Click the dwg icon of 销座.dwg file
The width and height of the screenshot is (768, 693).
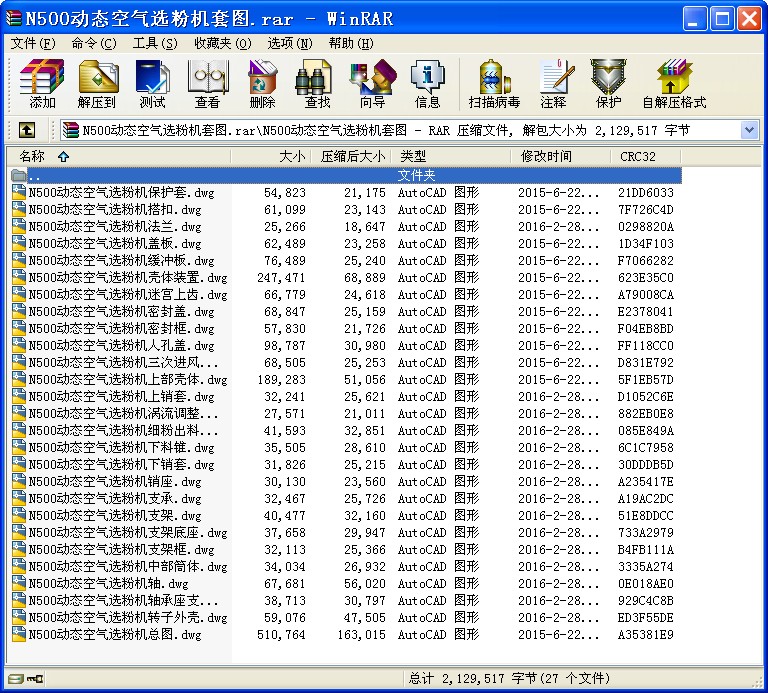[x=19, y=481]
